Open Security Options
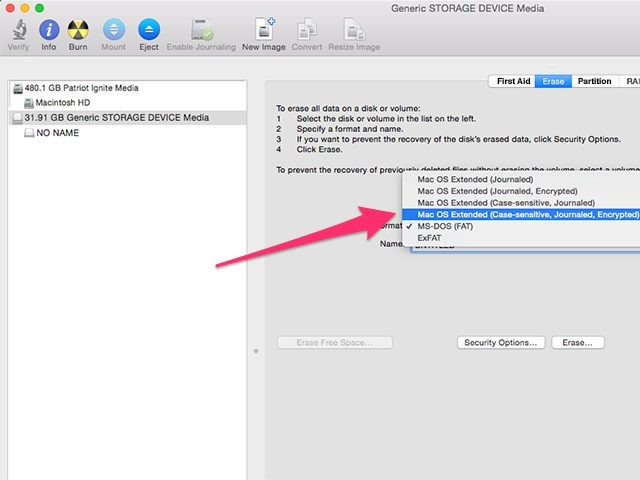 coord(501,342)
